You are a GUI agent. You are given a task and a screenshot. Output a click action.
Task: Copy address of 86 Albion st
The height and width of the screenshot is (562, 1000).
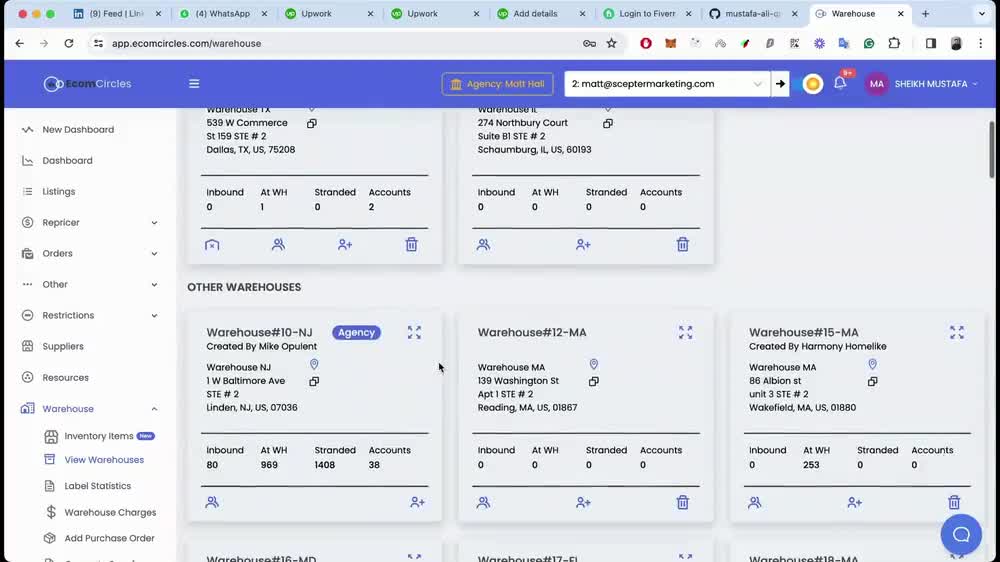pyautogui.click(x=872, y=381)
